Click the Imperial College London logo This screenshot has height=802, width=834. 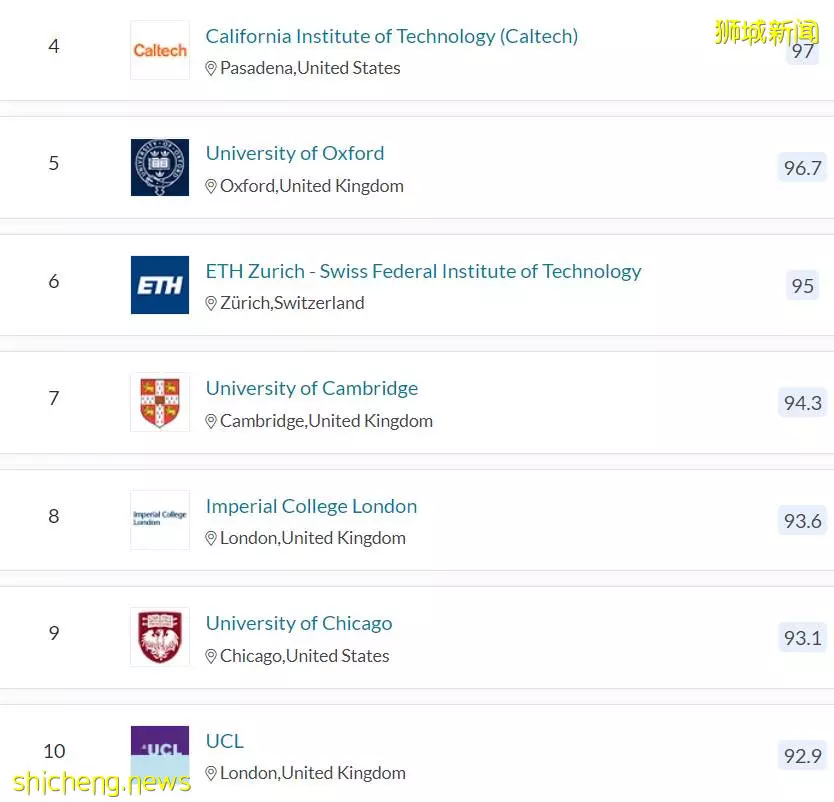tap(160, 520)
